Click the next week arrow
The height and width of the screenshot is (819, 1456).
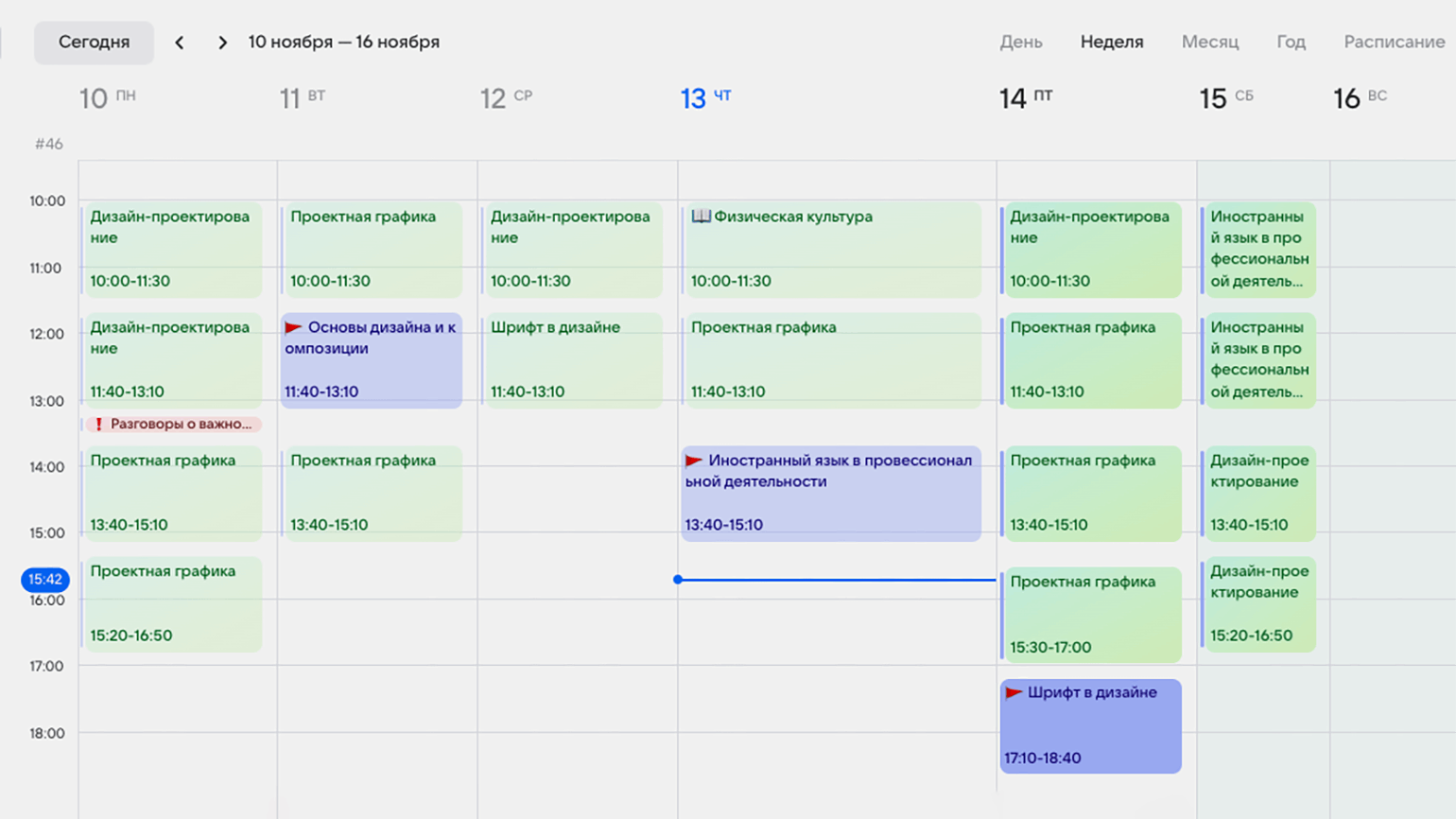pos(222,43)
